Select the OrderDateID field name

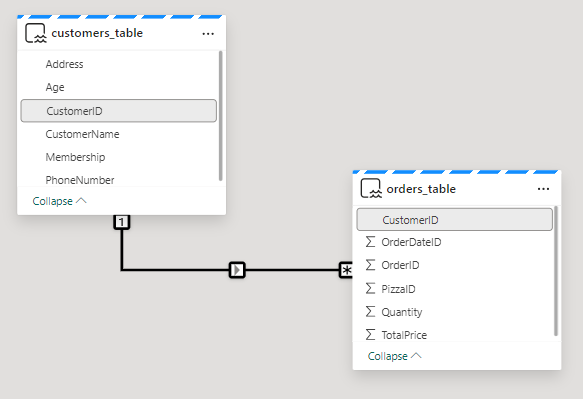411,242
